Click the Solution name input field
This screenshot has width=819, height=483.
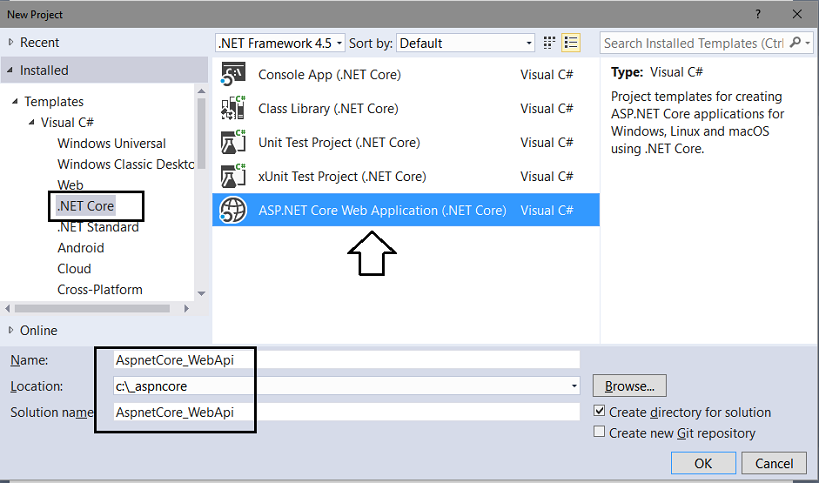tap(346, 412)
